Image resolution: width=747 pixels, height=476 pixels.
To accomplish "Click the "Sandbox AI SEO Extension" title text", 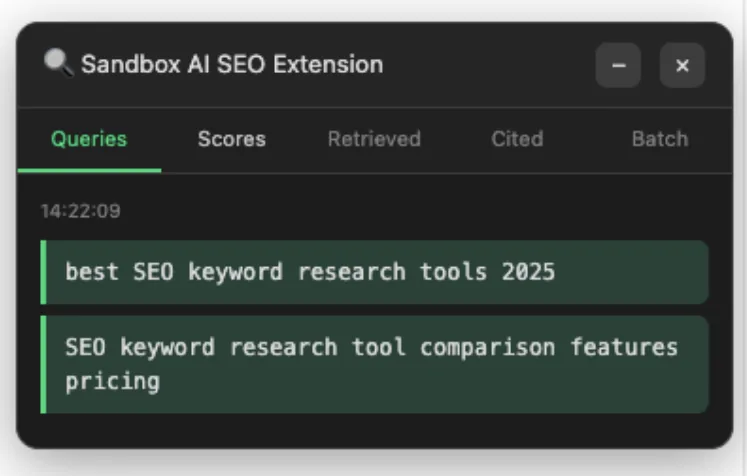I will point(232,65).
